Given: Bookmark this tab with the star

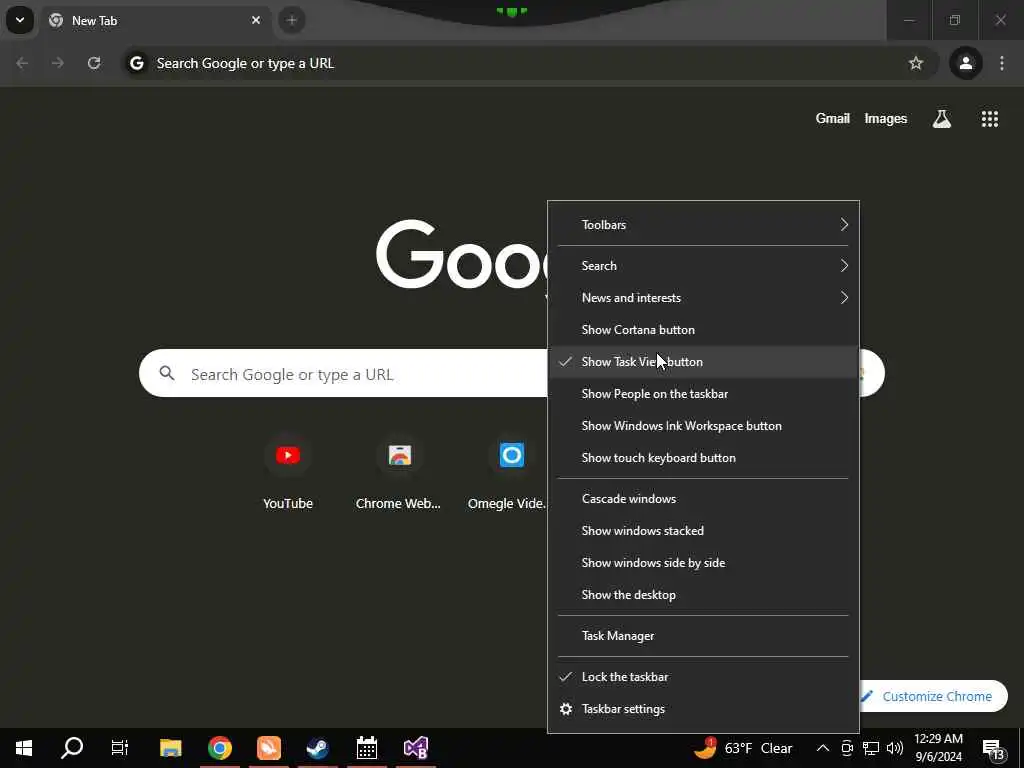Looking at the screenshot, I should [916, 63].
